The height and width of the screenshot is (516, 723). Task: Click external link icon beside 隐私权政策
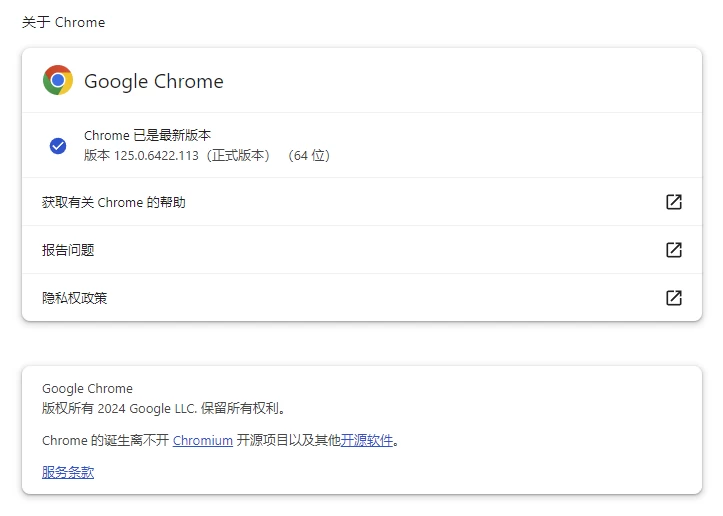tap(674, 298)
